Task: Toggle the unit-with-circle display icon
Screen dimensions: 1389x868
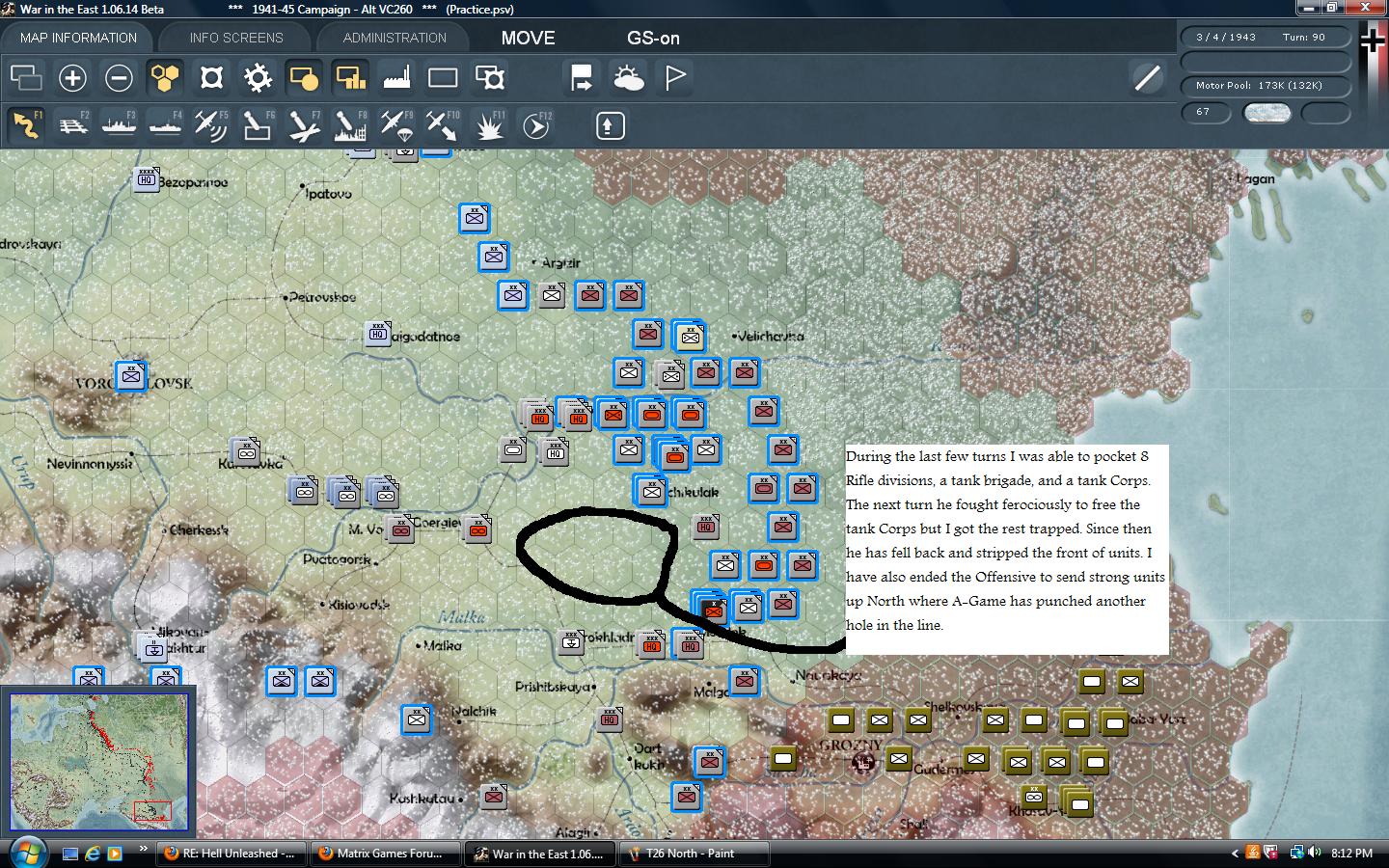Action: (304, 77)
